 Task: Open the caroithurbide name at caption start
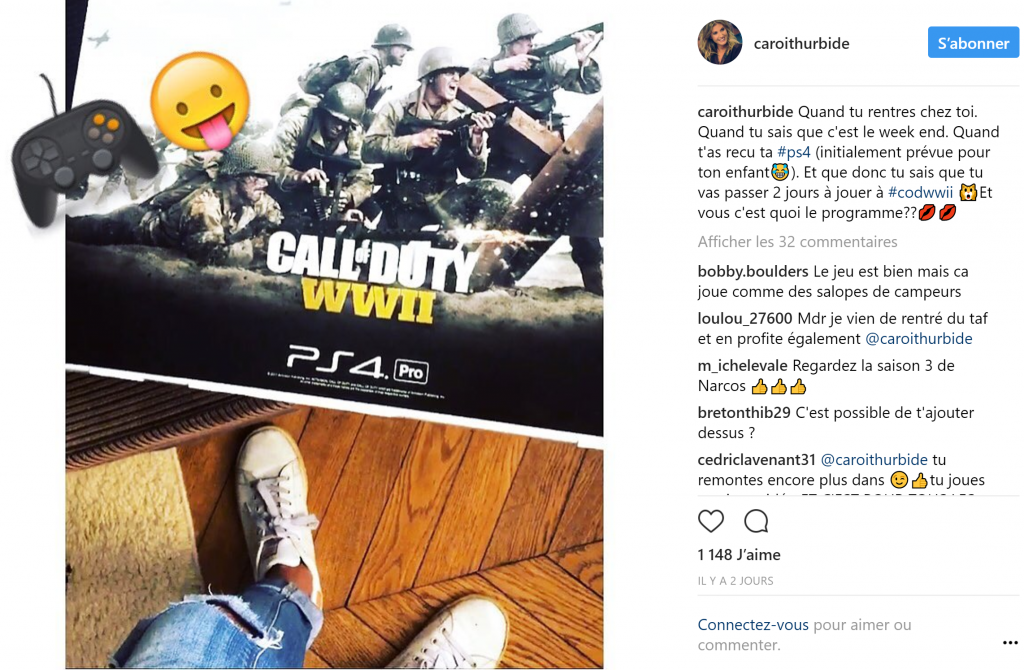click(x=745, y=112)
